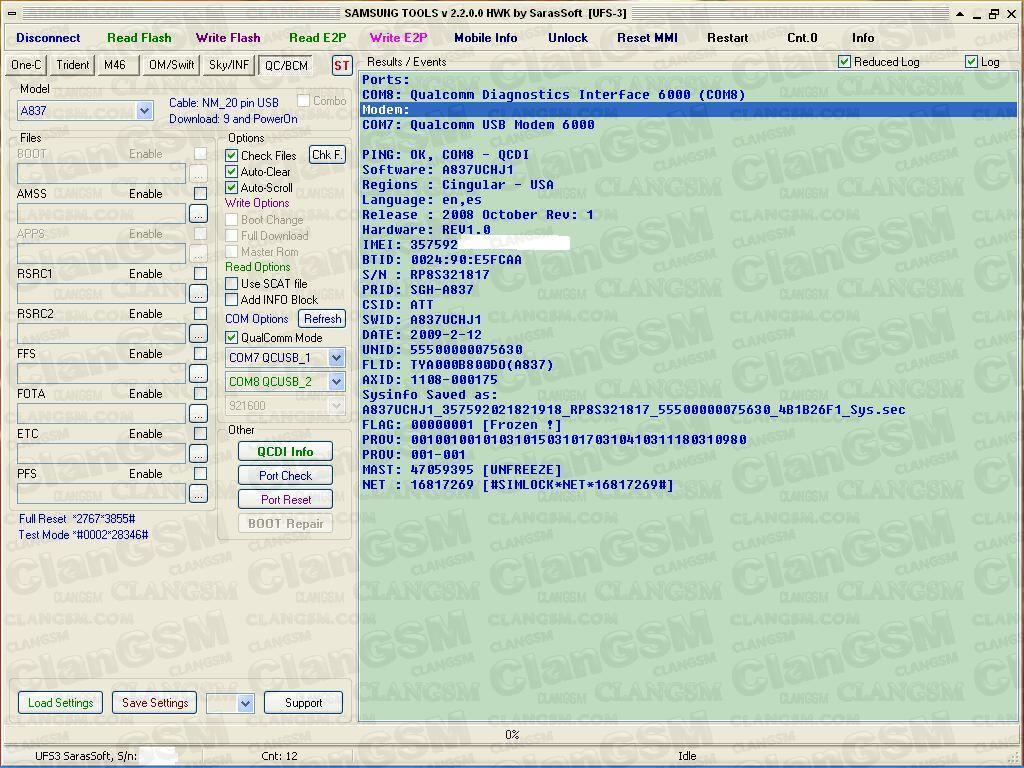This screenshot has width=1024, height=768.
Task: Click Cnt.0 menu item
Action: tap(802, 38)
